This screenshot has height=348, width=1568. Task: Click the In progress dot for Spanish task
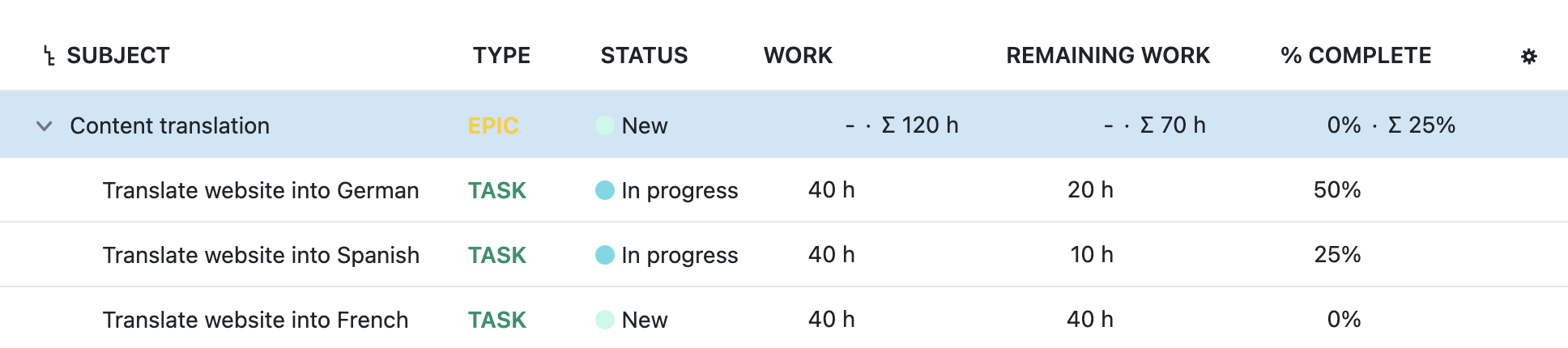click(x=604, y=255)
